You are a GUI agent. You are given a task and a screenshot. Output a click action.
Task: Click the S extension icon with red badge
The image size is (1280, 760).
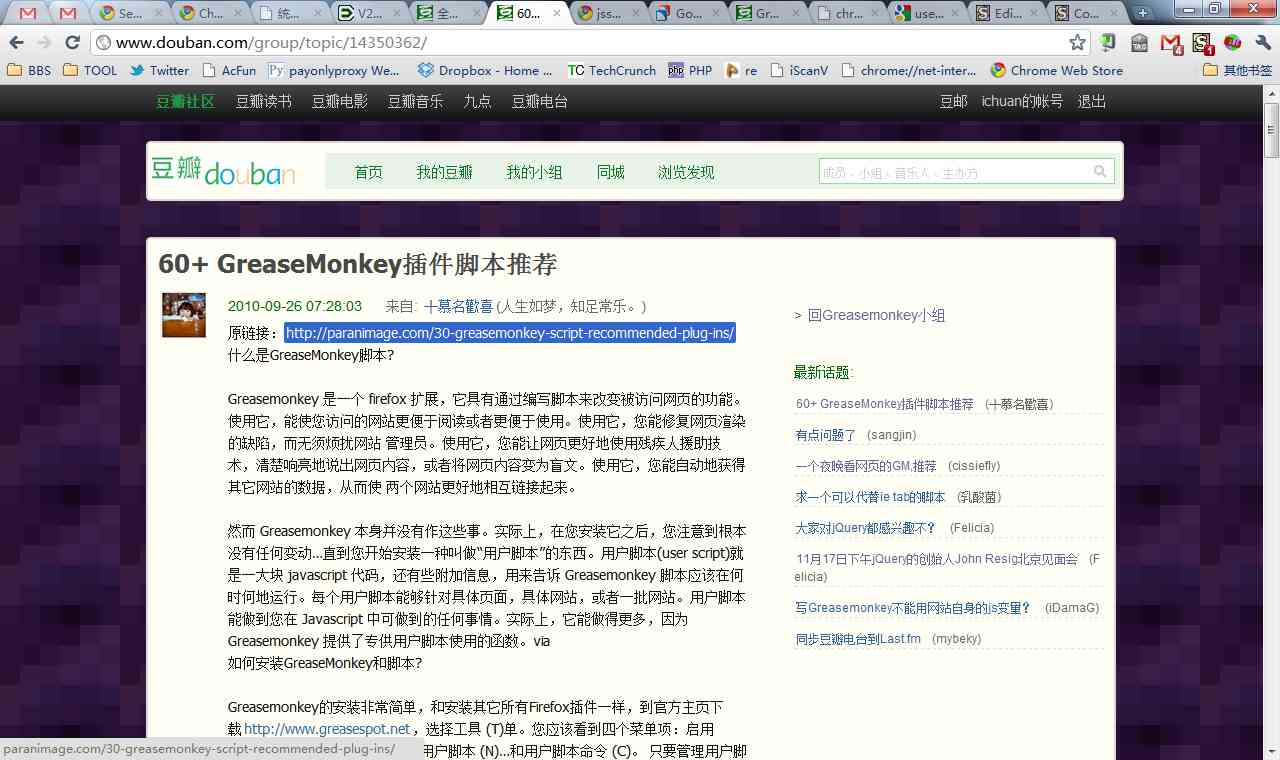(1200, 43)
